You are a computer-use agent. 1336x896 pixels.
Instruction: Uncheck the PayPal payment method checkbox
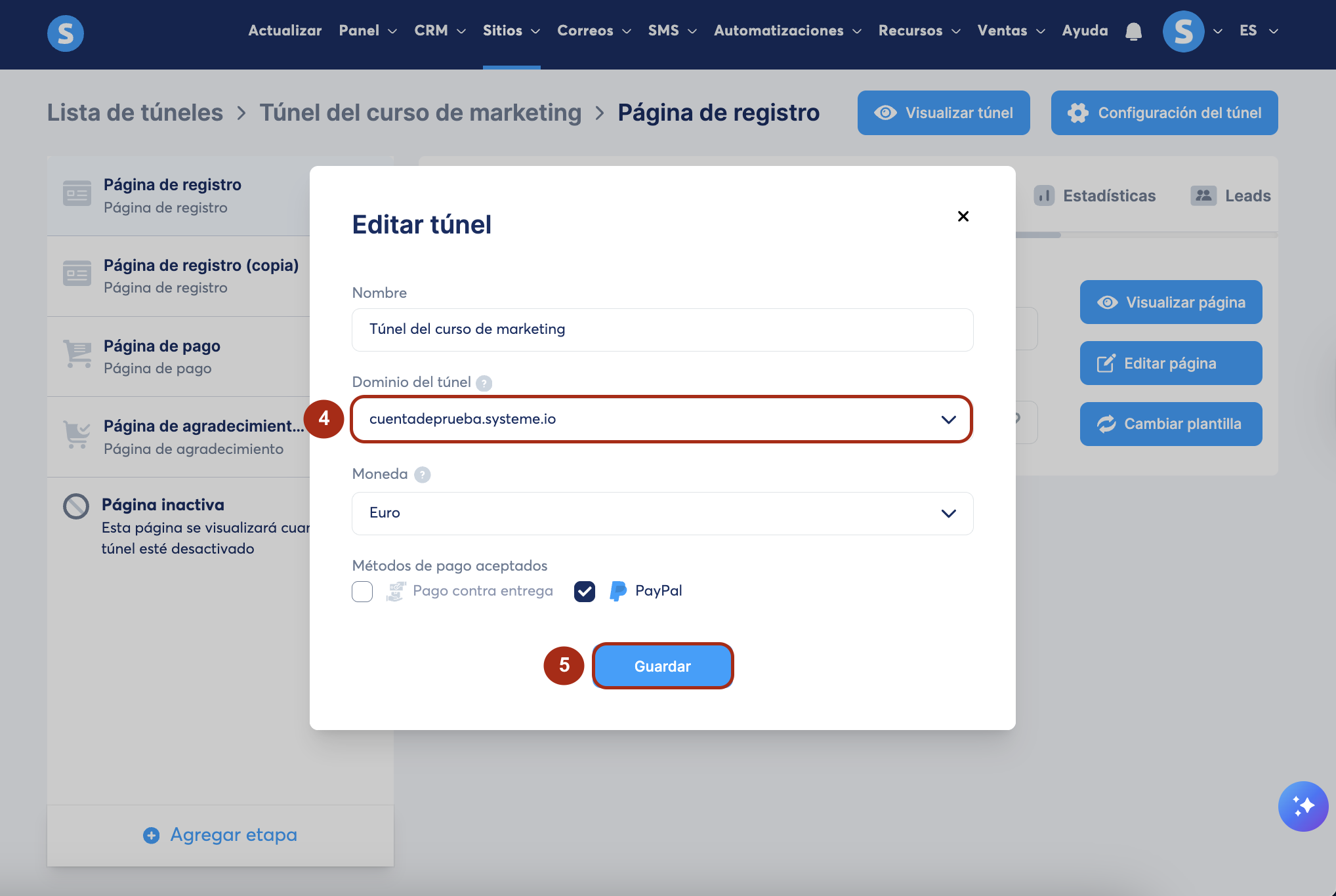click(x=584, y=591)
